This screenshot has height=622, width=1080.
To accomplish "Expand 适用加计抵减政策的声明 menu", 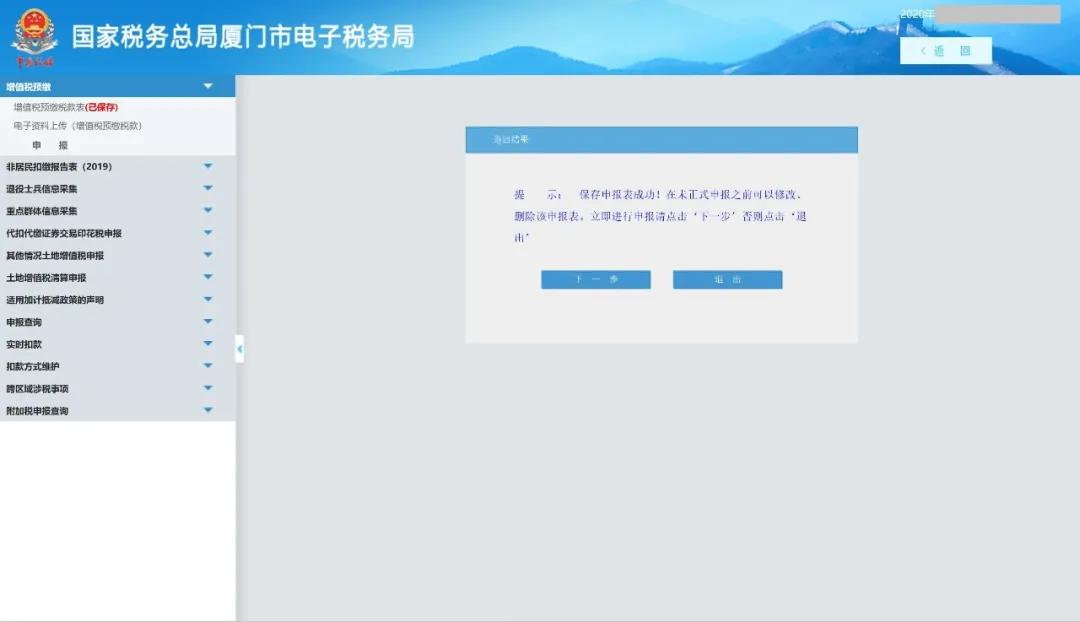I will pyautogui.click(x=208, y=299).
